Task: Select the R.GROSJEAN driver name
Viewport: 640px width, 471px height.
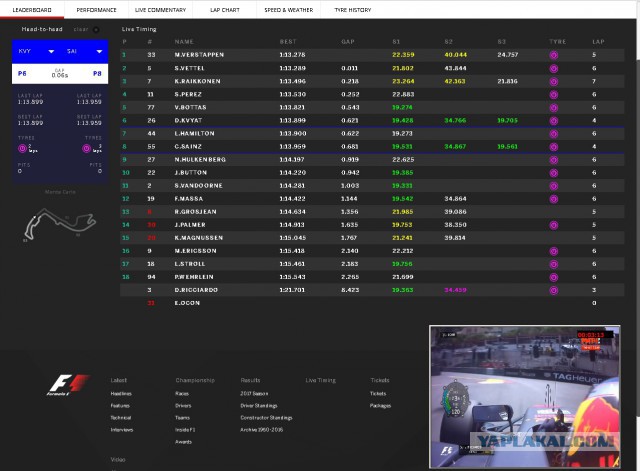Action: click(x=196, y=211)
